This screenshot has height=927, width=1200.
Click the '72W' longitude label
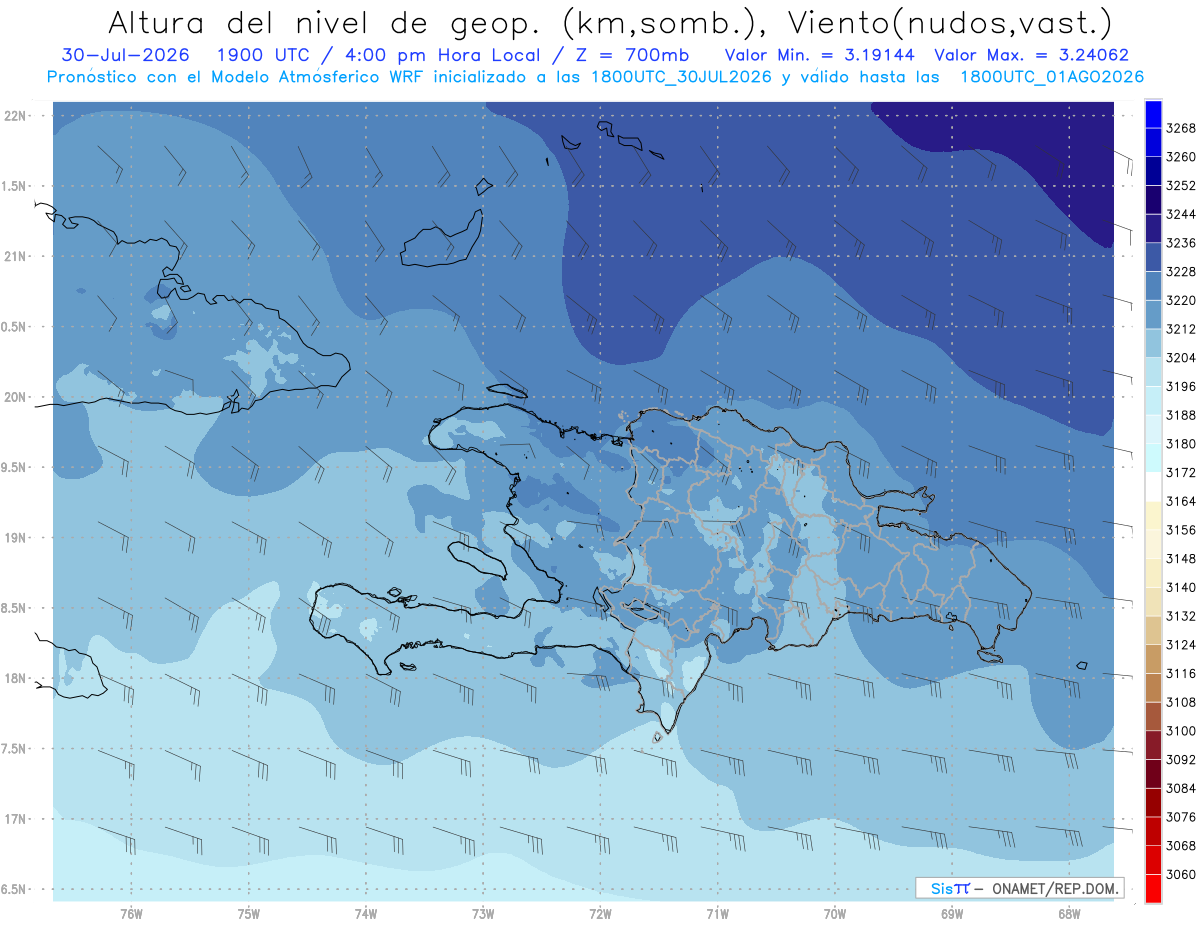(600, 913)
